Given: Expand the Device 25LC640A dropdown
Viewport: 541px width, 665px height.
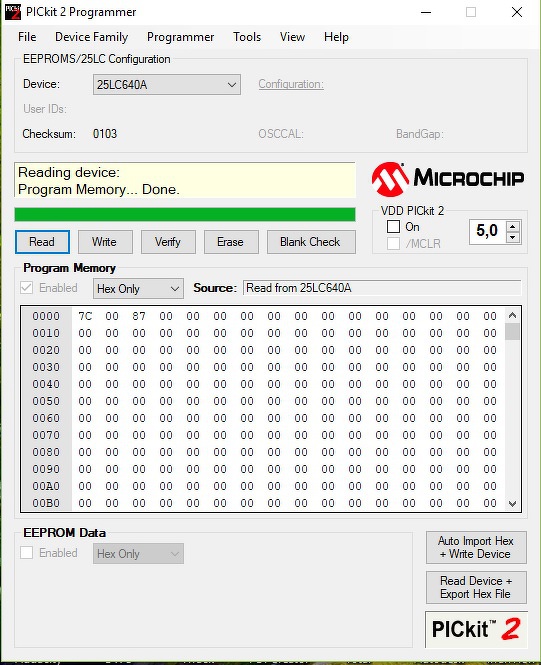Looking at the screenshot, I should click(167, 85).
